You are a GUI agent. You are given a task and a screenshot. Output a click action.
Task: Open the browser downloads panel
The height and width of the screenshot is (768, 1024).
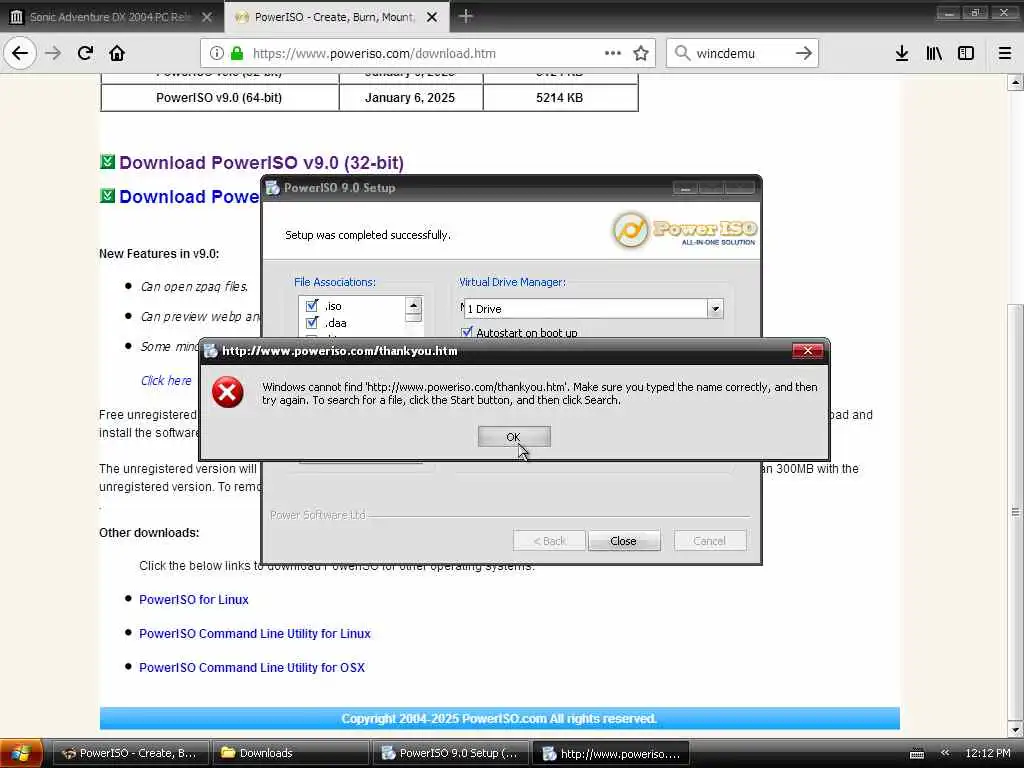pyautogui.click(x=902, y=53)
